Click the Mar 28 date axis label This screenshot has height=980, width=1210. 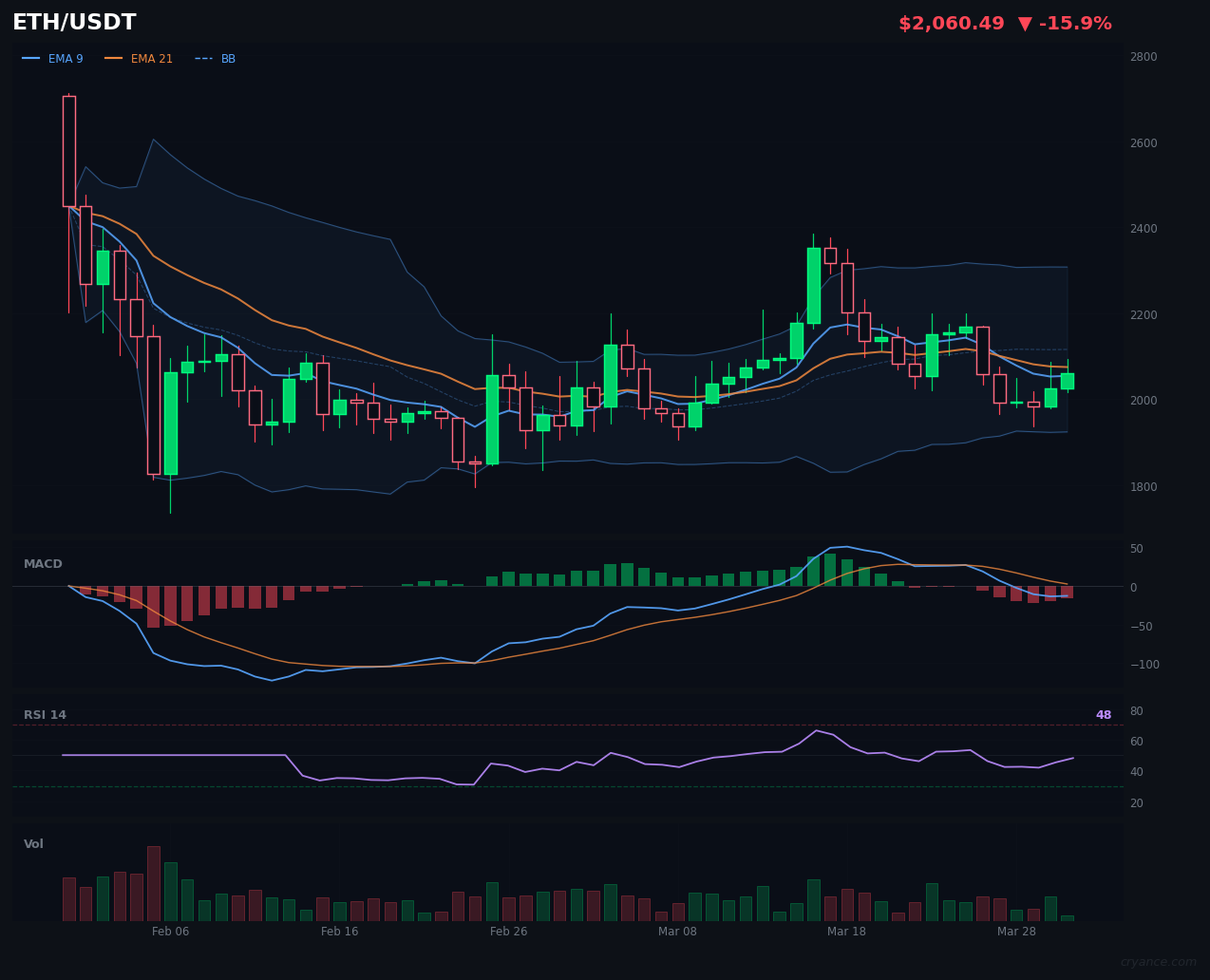pyautogui.click(x=1016, y=932)
